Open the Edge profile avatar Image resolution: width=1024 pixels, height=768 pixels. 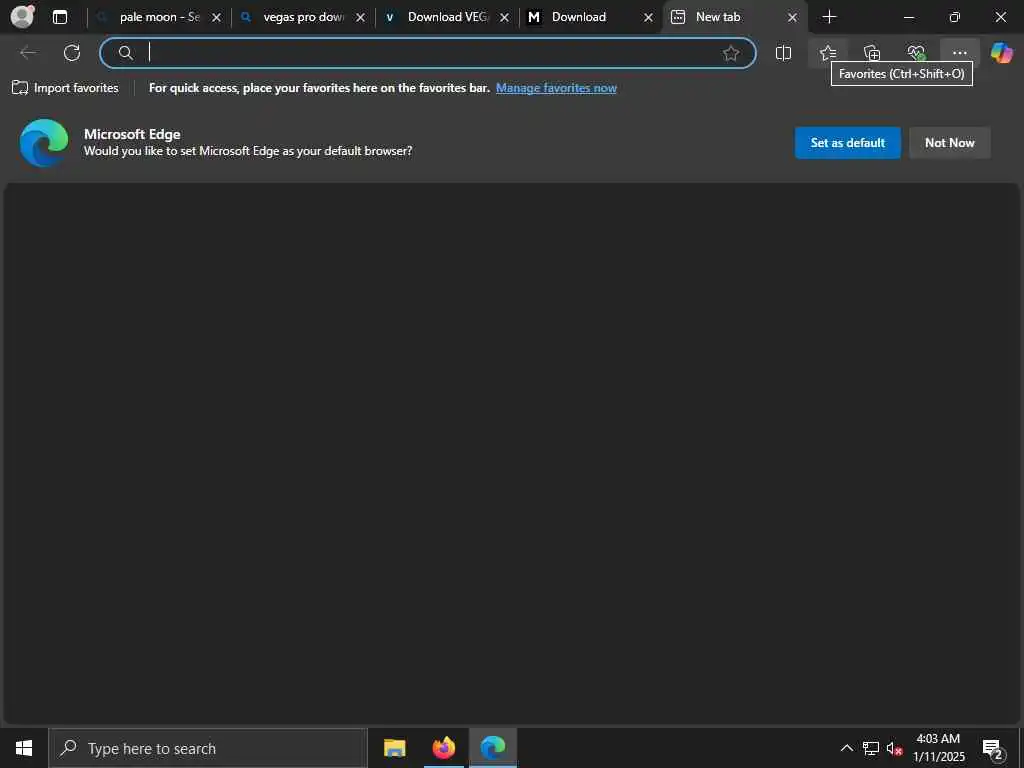[x=23, y=17]
